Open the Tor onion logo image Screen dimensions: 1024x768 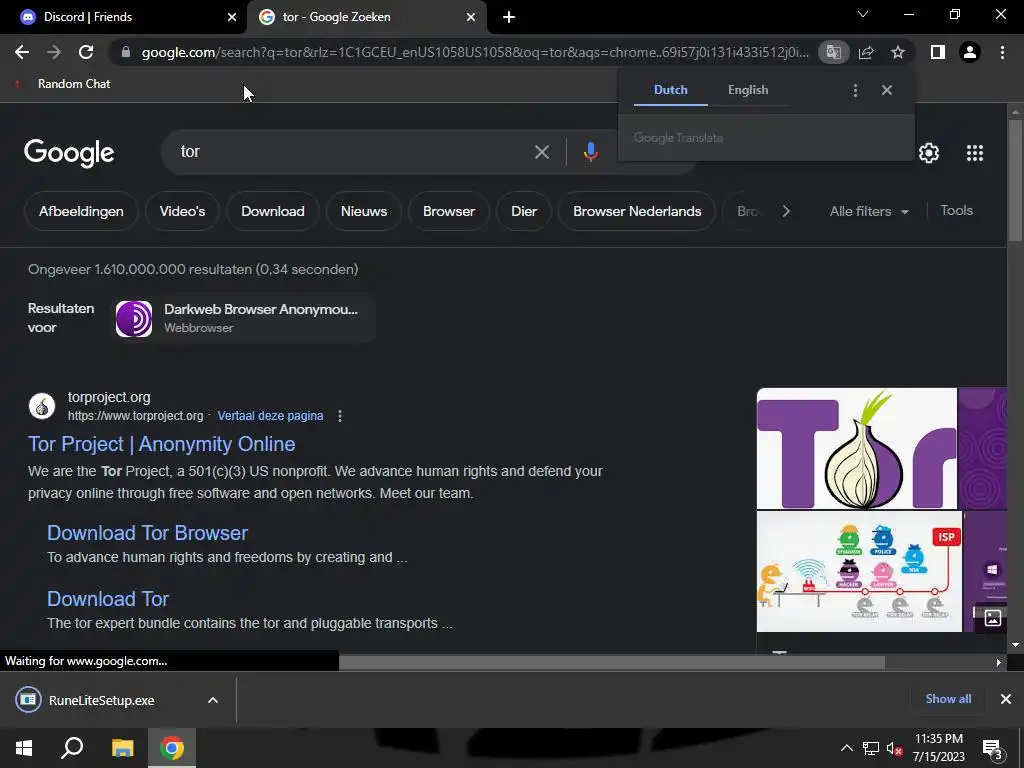pyautogui.click(x=857, y=448)
